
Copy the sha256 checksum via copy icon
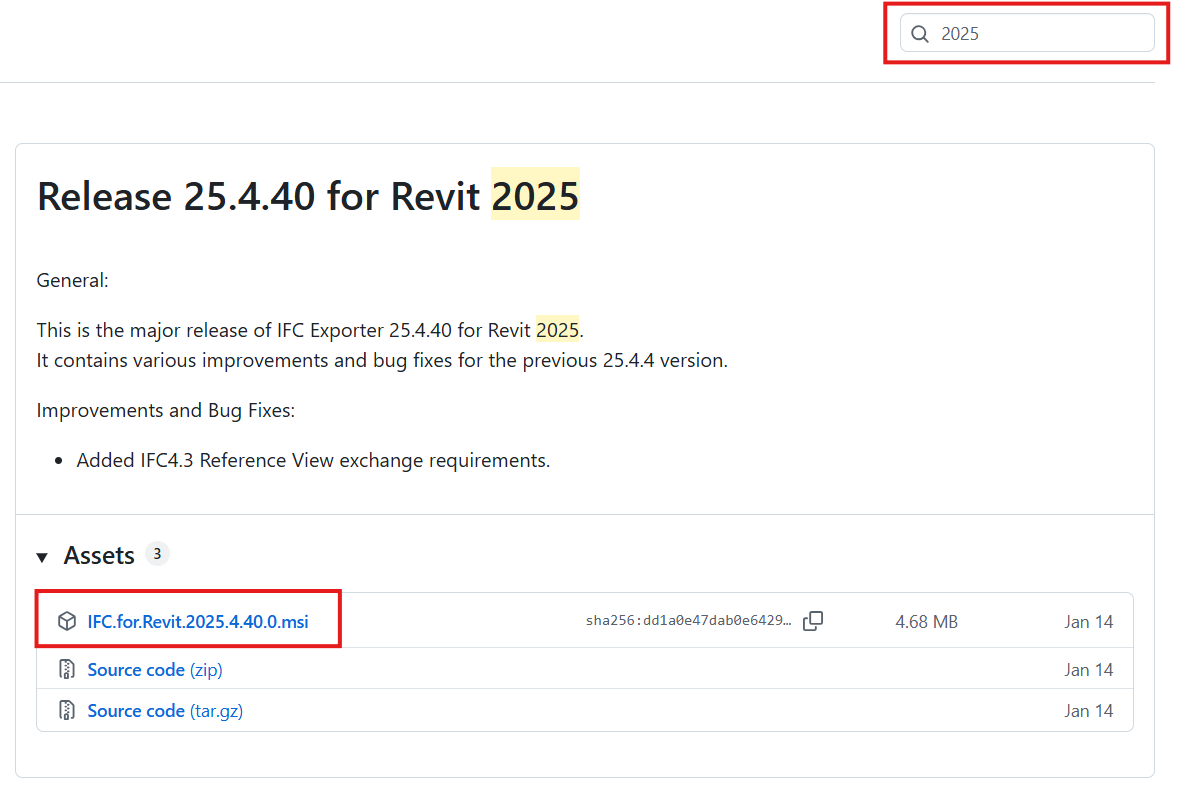[813, 621]
